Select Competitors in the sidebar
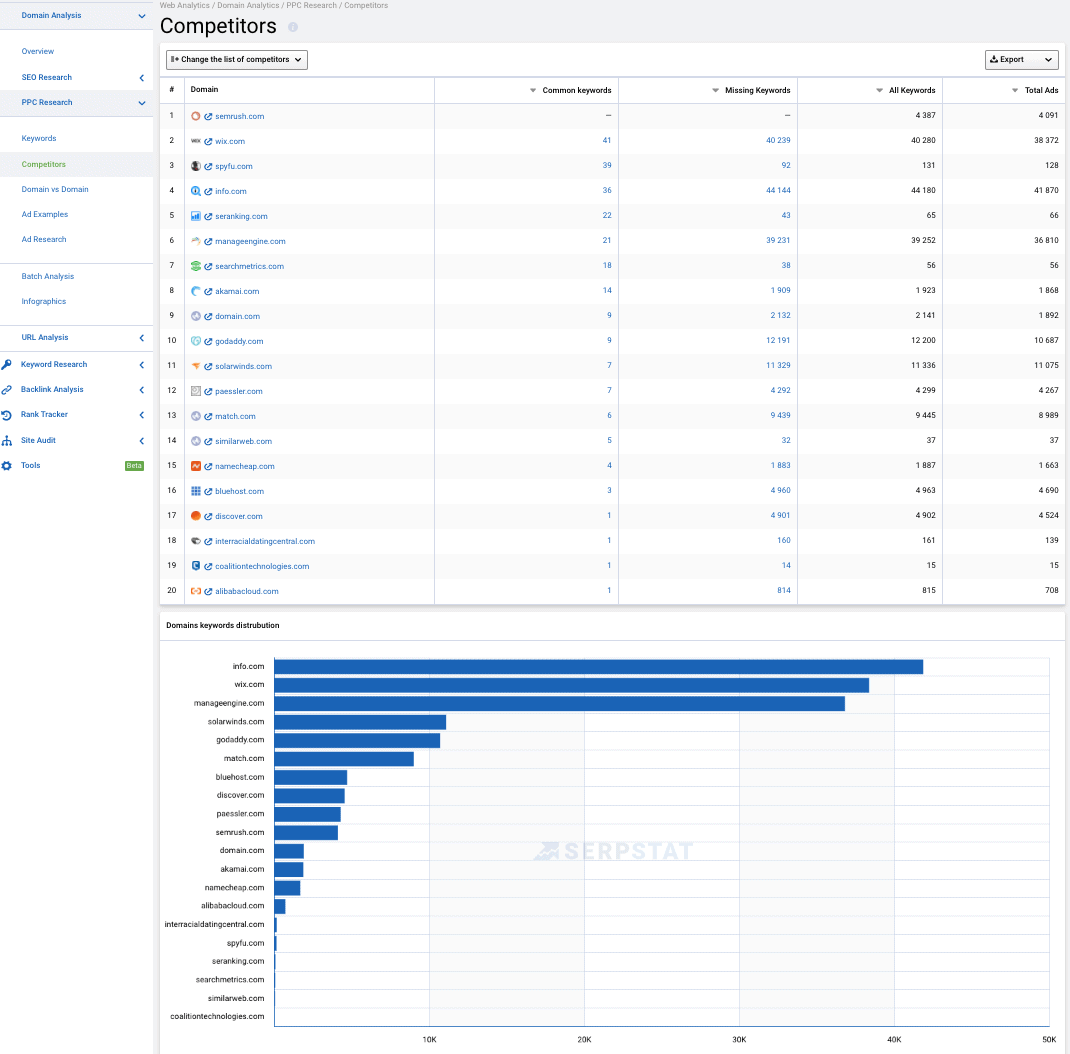 click(x=44, y=164)
